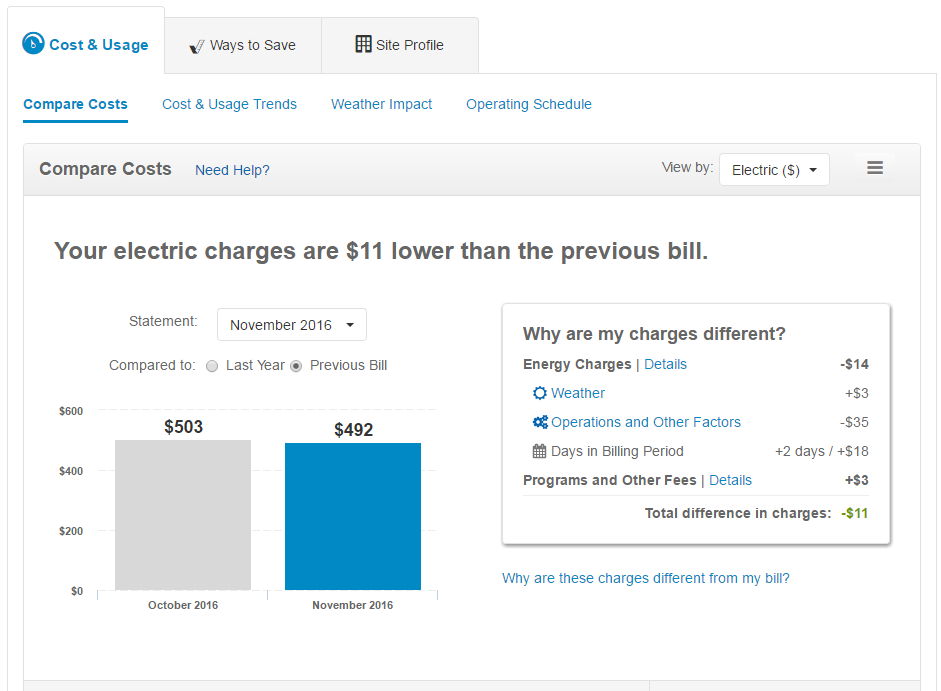Open the View by Electric ($) dropdown
This screenshot has height=691, width=941.
click(x=773, y=170)
